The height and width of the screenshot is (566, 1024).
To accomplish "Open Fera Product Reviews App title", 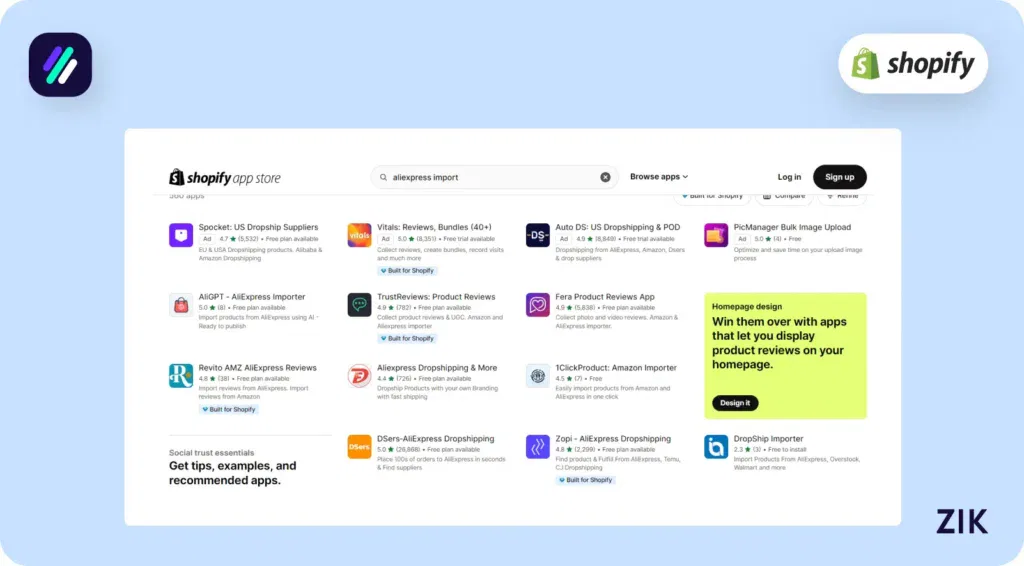I will point(605,296).
